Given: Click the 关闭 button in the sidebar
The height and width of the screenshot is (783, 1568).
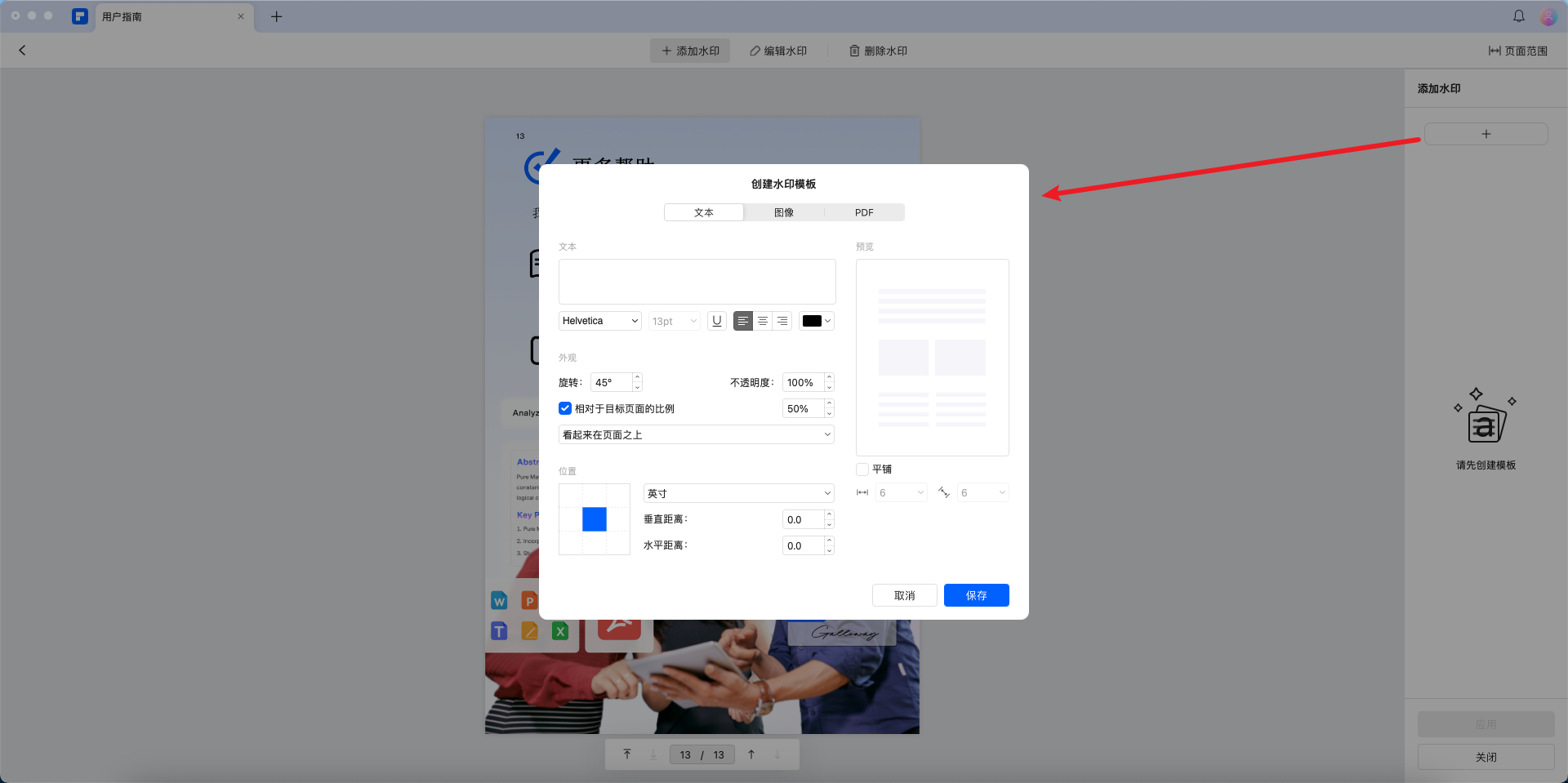Looking at the screenshot, I should (1486, 756).
